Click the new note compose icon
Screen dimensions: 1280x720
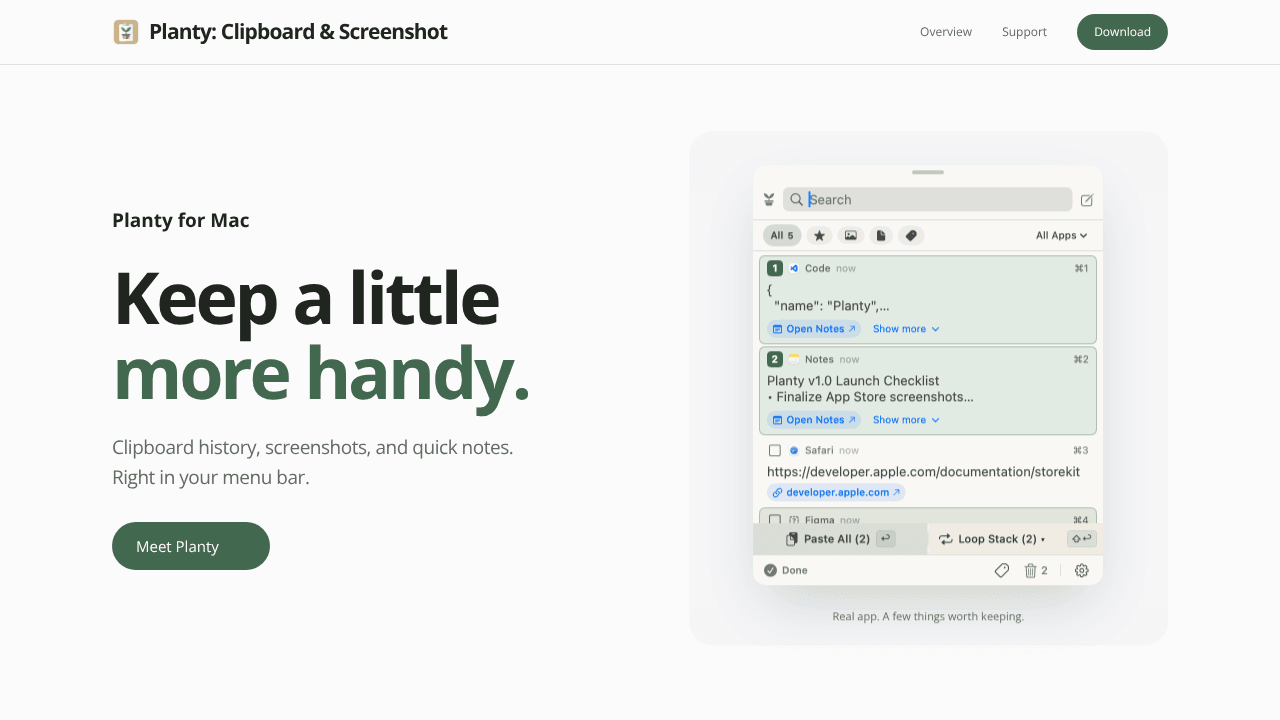click(x=1087, y=200)
